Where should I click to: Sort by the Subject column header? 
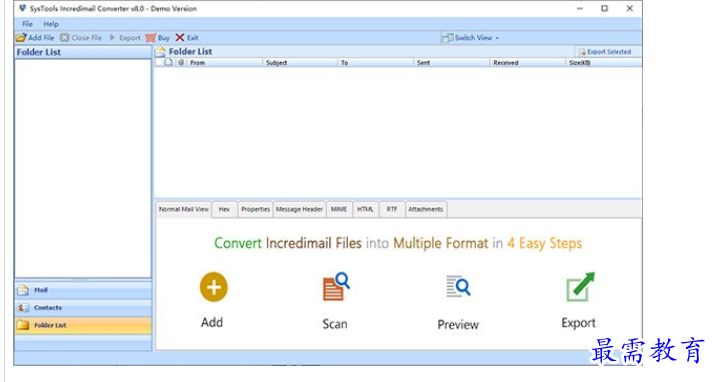[300, 63]
